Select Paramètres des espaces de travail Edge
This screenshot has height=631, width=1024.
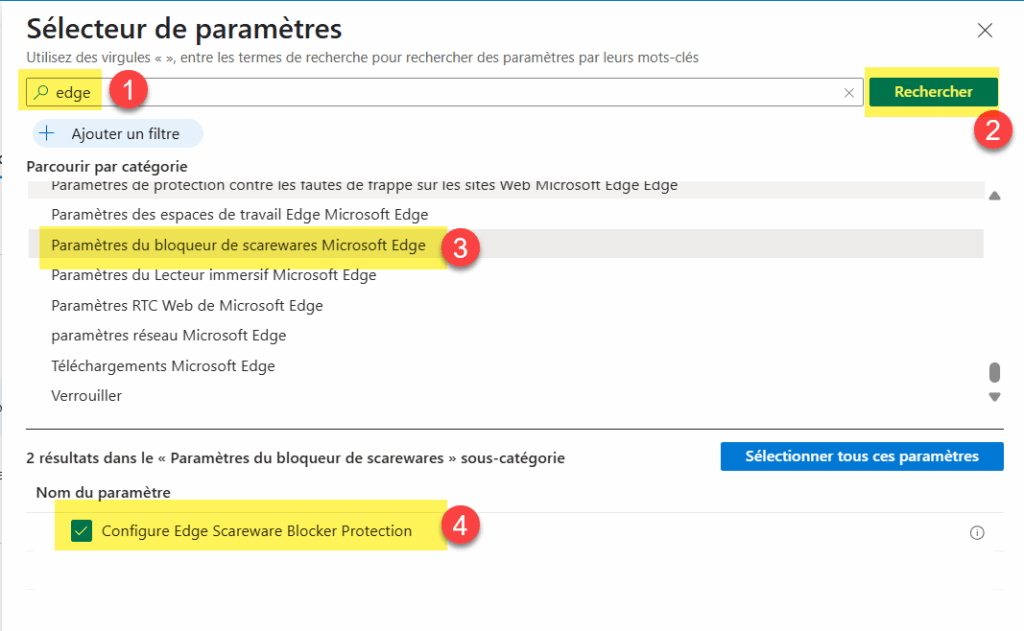click(x=239, y=215)
